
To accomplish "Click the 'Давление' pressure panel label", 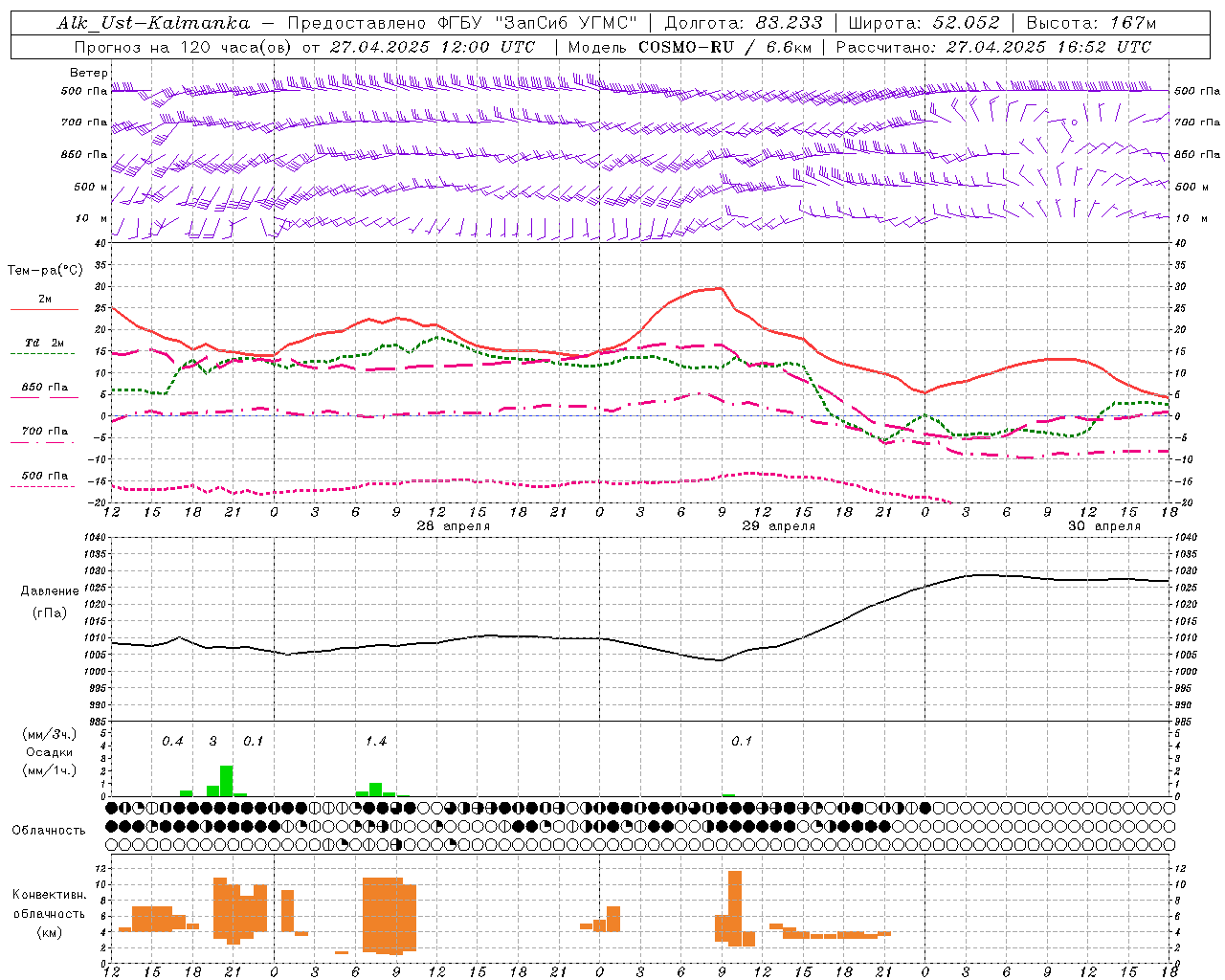I will click(50, 591).
